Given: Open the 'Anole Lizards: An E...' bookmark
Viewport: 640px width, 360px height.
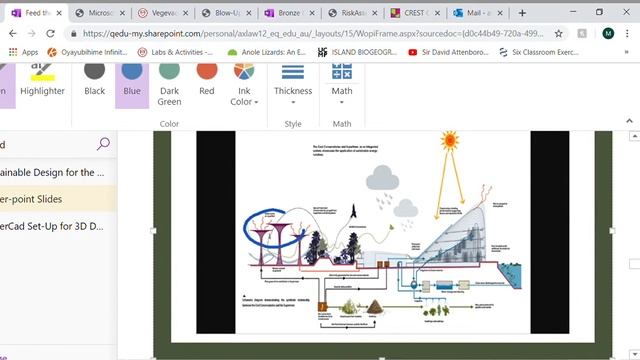Looking at the screenshot, I should [267, 52].
